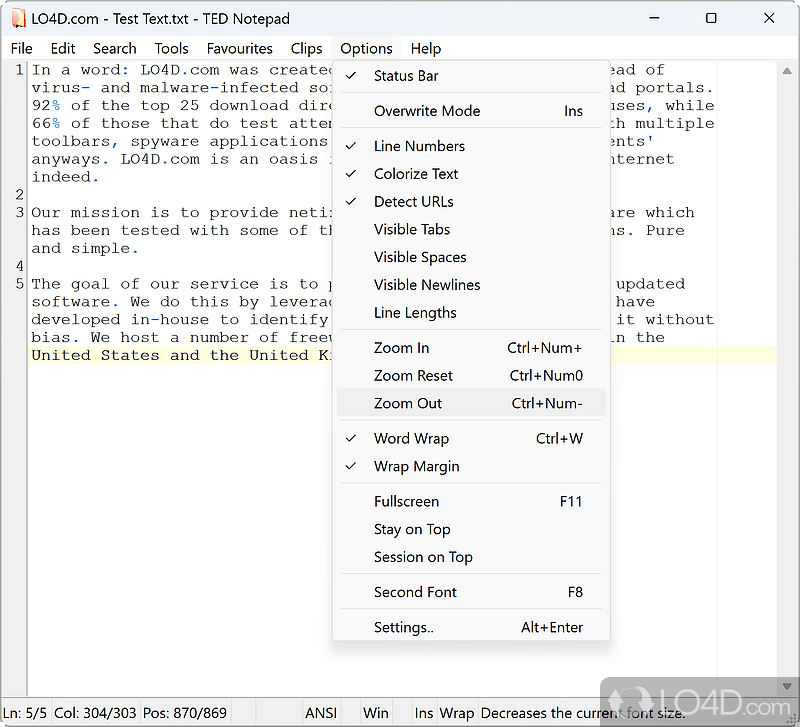
Task: Click the highlighted Zoom Out entry
Action: (471, 404)
